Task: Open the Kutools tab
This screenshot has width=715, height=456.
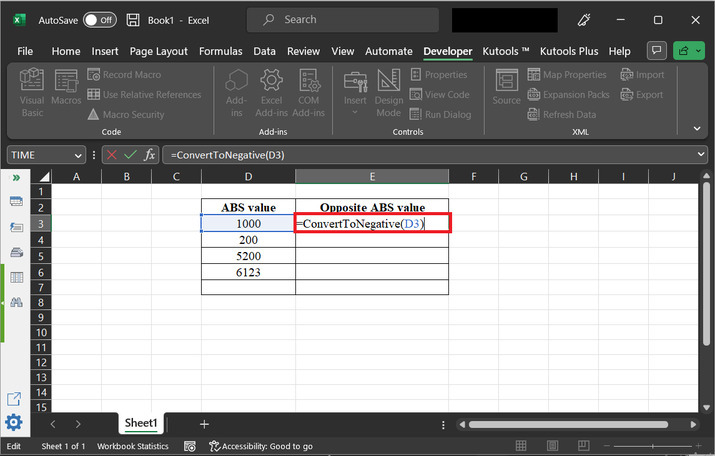Action: click(x=506, y=51)
